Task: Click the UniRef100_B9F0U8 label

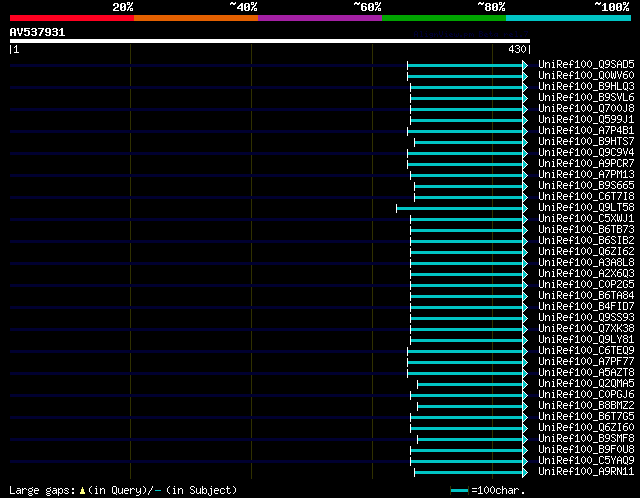Action: [x=586, y=450]
